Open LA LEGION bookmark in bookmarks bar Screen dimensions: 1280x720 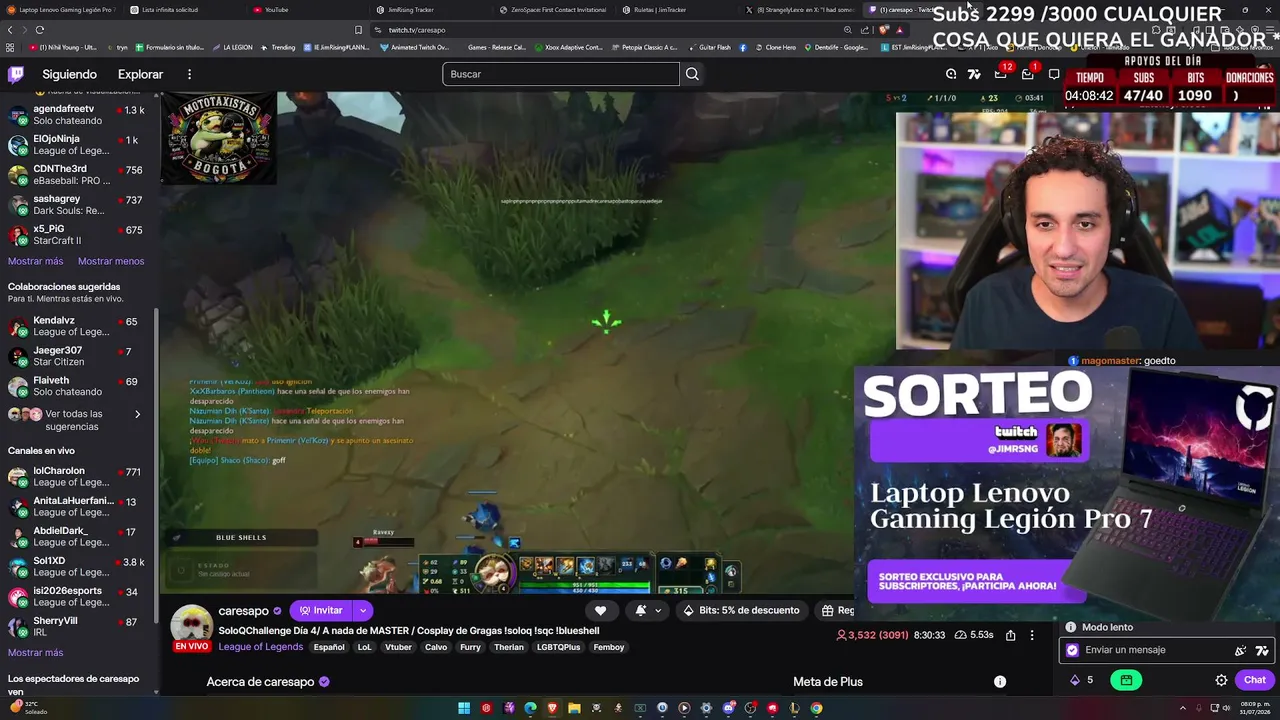coord(233,47)
